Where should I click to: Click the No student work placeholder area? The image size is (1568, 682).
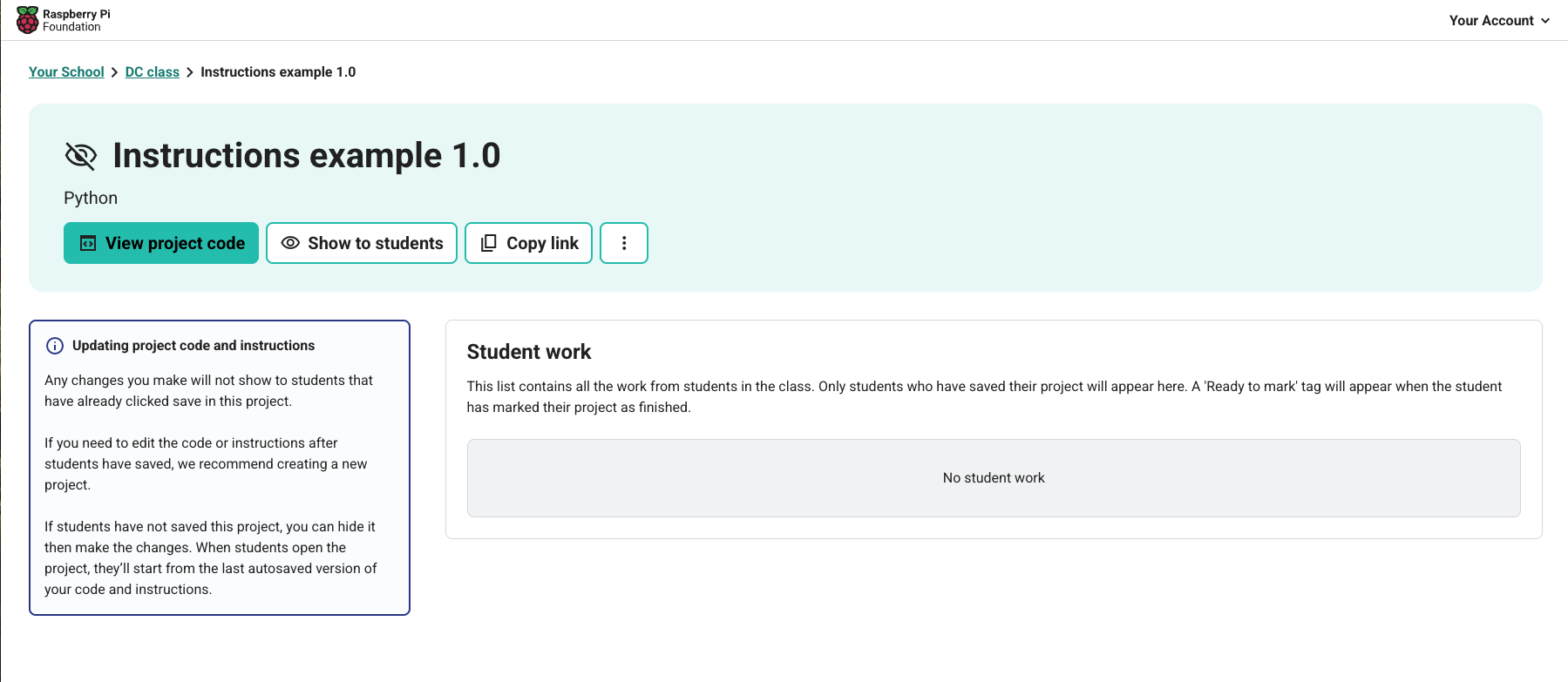993,477
